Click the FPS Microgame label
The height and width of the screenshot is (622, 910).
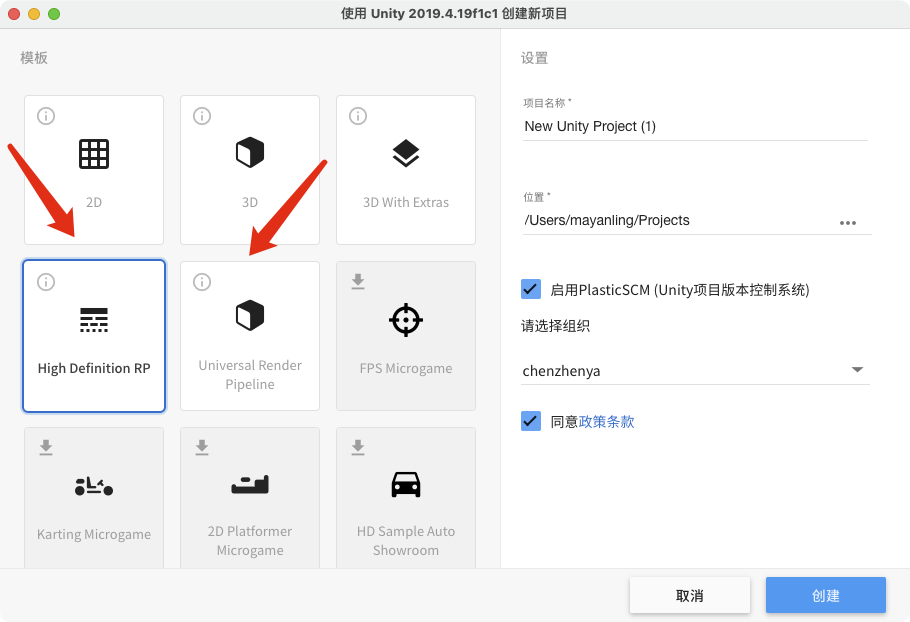coord(406,368)
